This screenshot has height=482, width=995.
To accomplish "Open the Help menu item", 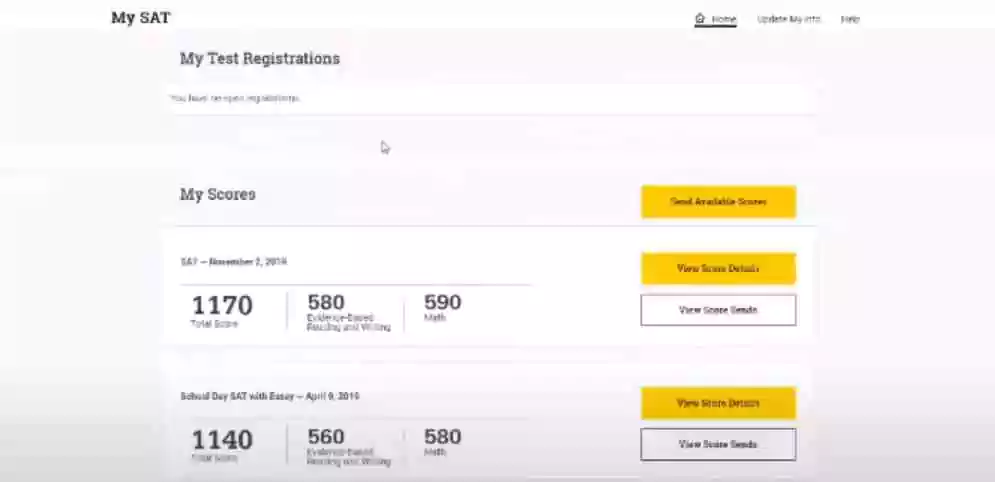I will (850, 19).
